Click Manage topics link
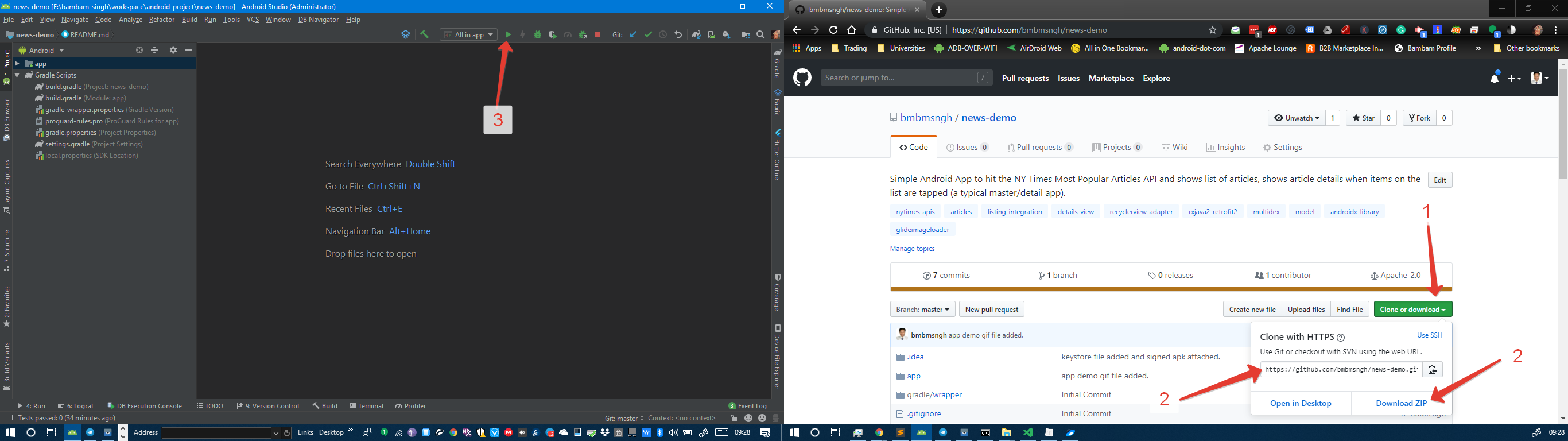This screenshot has height=441, width=1568. [912, 249]
